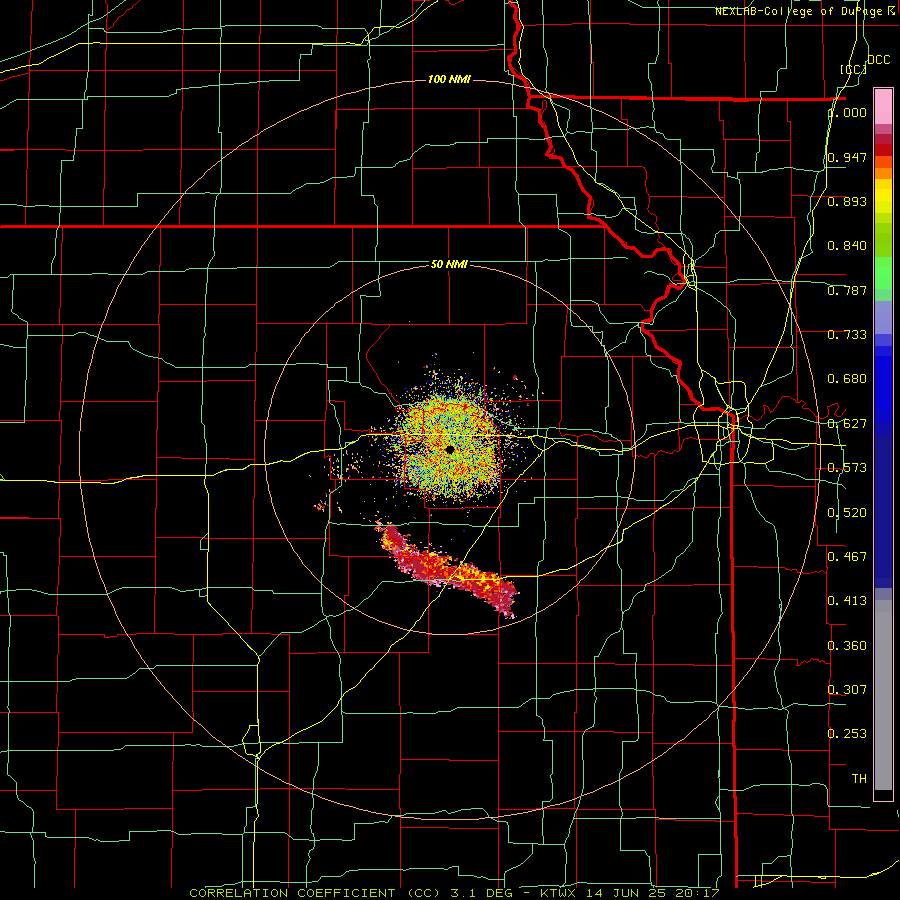The width and height of the screenshot is (900, 900).
Task: Click the 0.360 legend value
Action: (847, 645)
